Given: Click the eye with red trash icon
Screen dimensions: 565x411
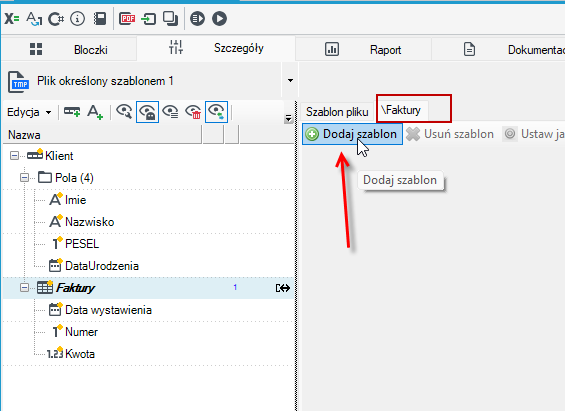Looking at the screenshot, I should [x=193, y=112].
